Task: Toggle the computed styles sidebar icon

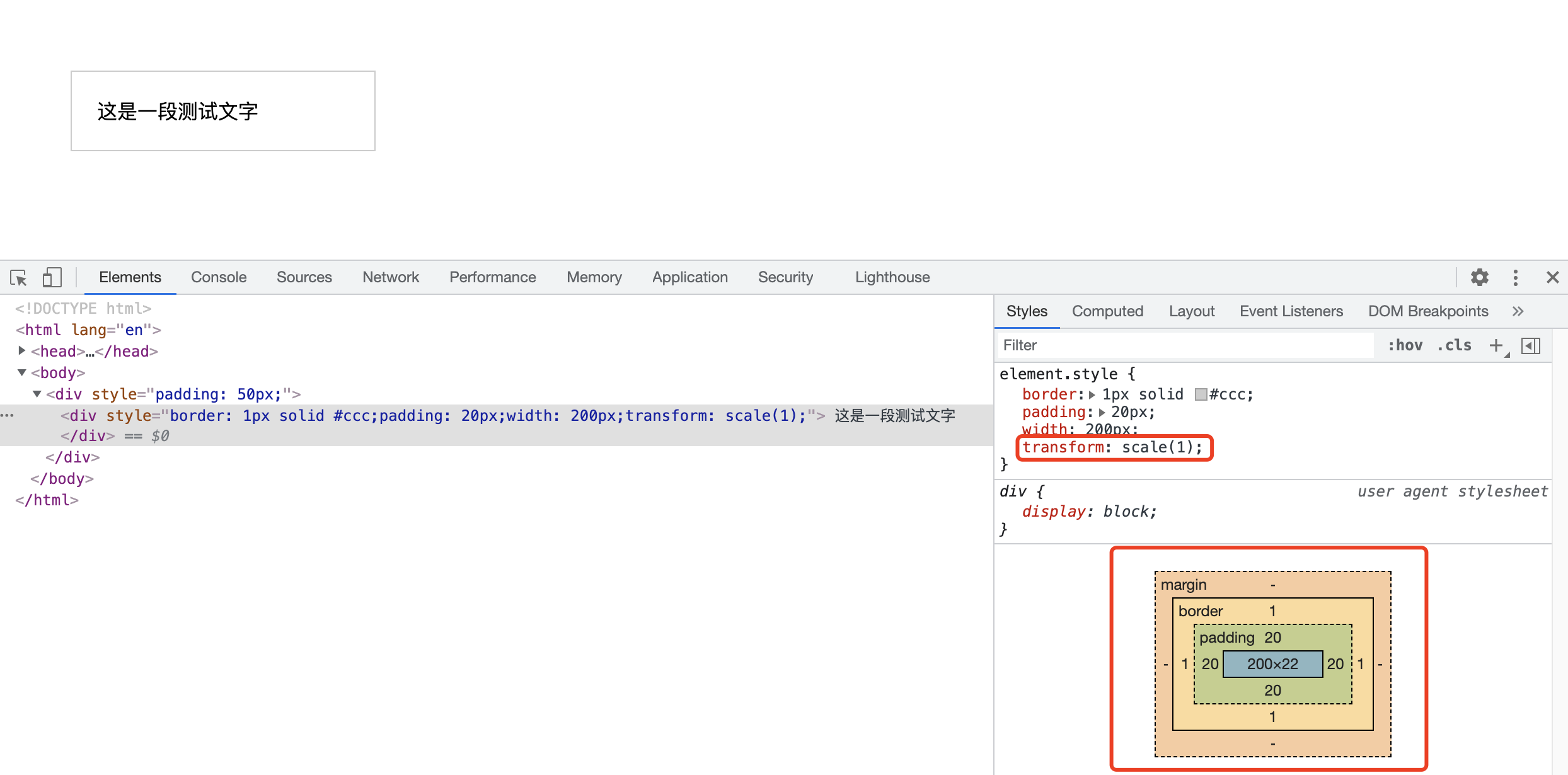Action: click(1531, 345)
